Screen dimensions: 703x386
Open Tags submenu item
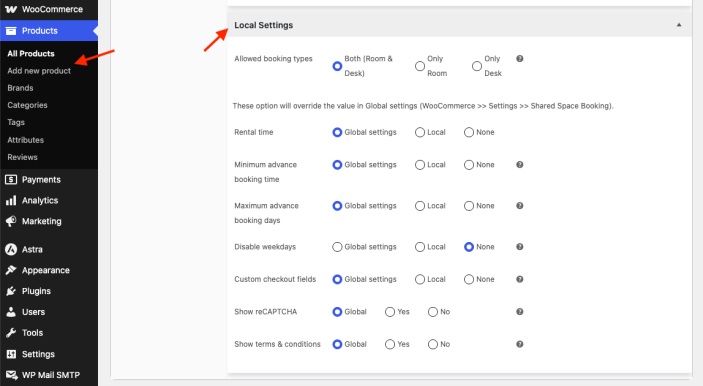click(16, 122)
